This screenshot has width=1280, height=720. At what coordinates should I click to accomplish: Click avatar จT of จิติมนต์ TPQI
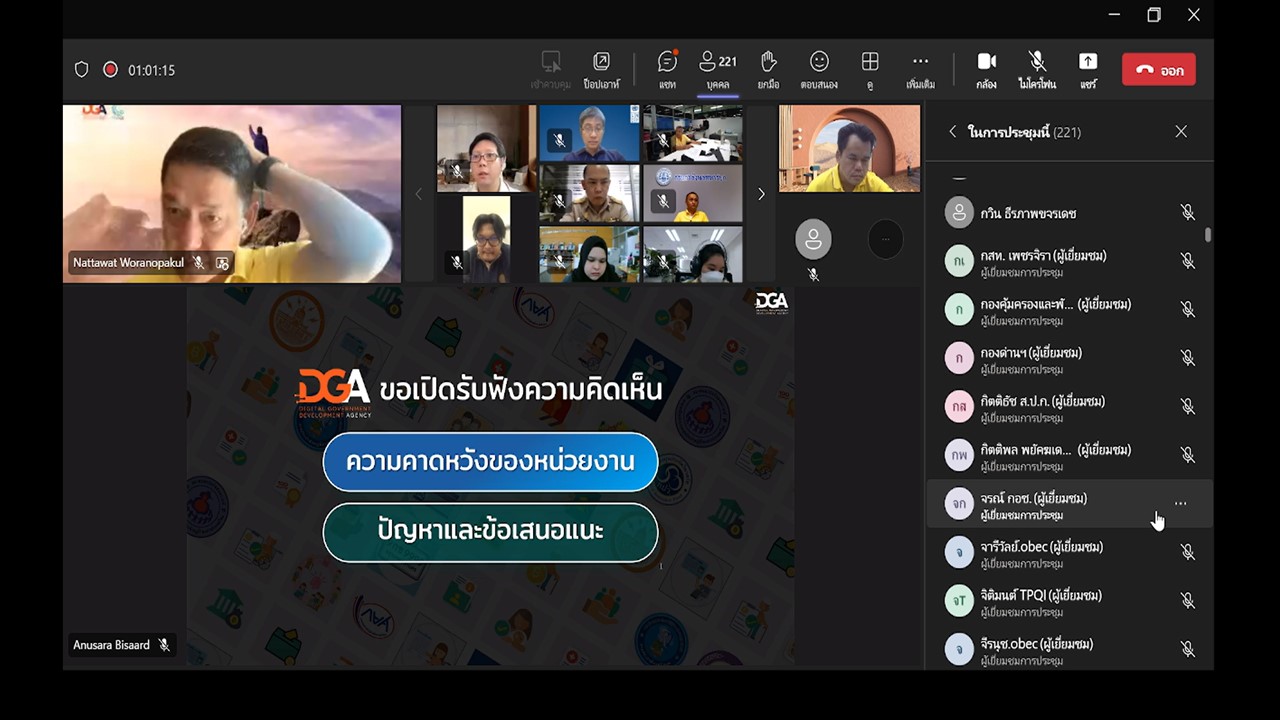tap(959, 600)
